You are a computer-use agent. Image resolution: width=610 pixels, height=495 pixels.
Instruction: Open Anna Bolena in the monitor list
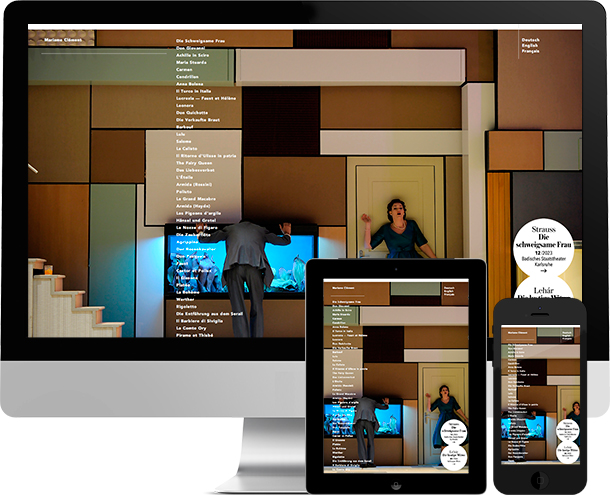(189, 84)
